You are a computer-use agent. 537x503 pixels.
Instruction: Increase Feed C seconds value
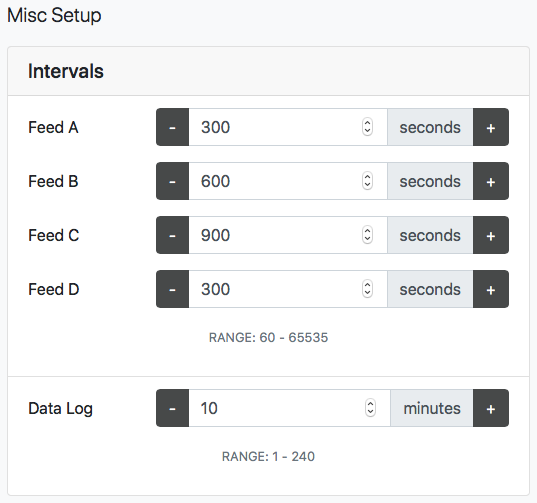pyautogui.click(x=491, y=235)
